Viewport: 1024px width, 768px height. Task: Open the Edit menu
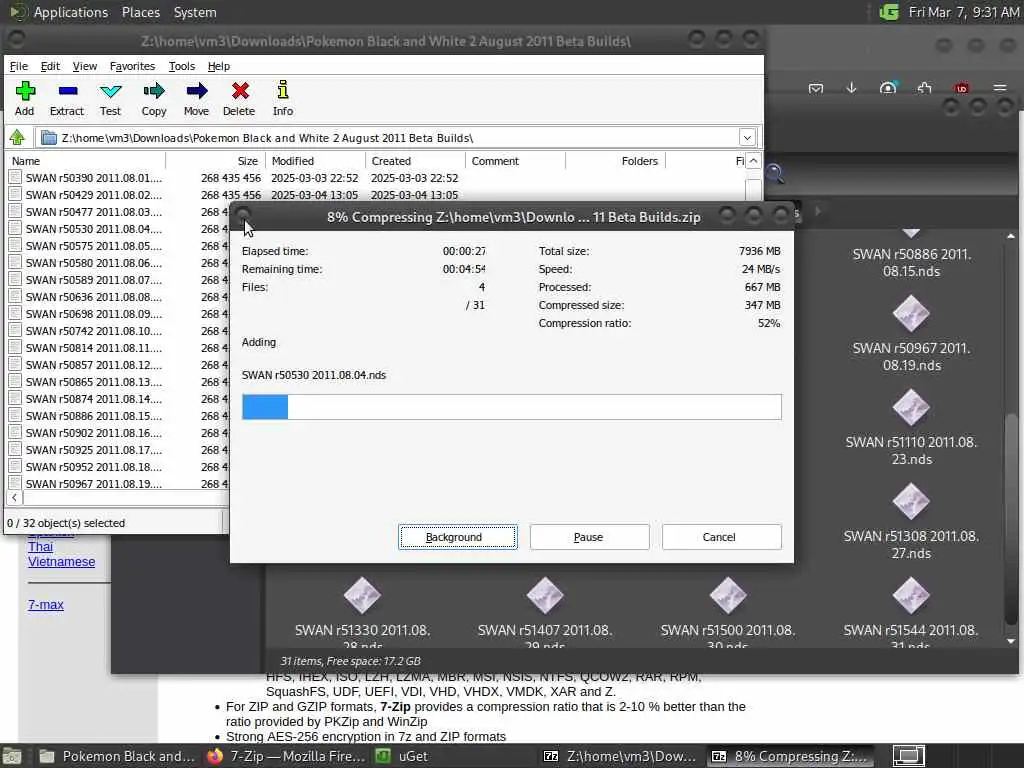[x=50, y=66]
